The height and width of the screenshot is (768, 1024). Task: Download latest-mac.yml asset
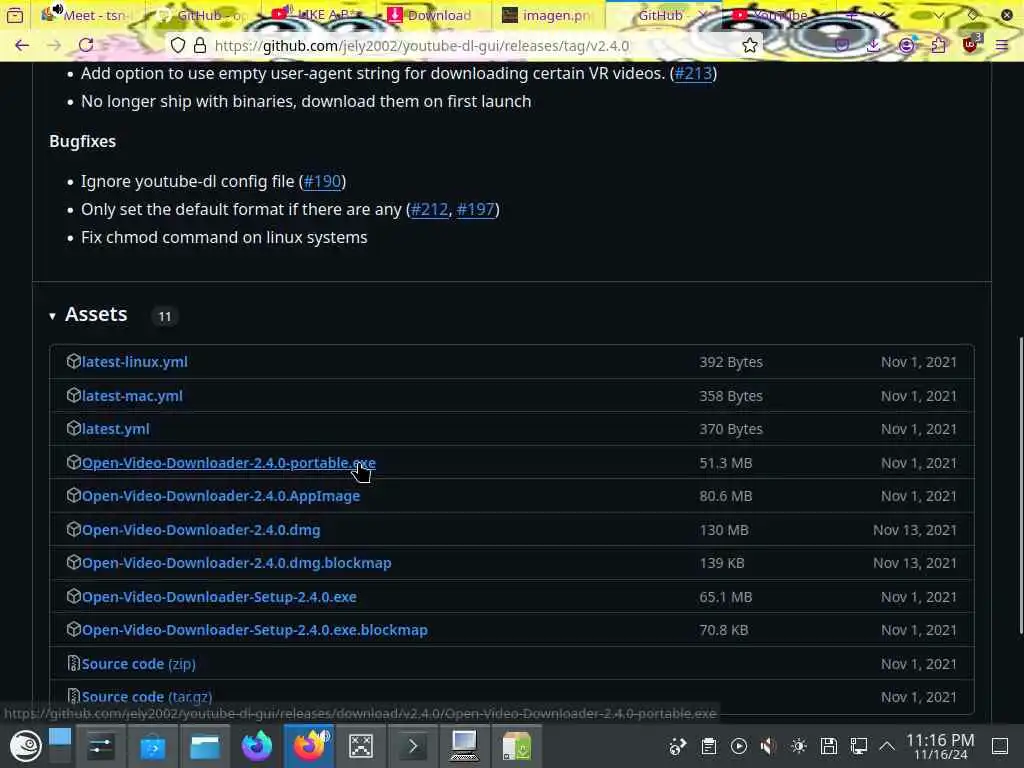[x=132, y=396]
